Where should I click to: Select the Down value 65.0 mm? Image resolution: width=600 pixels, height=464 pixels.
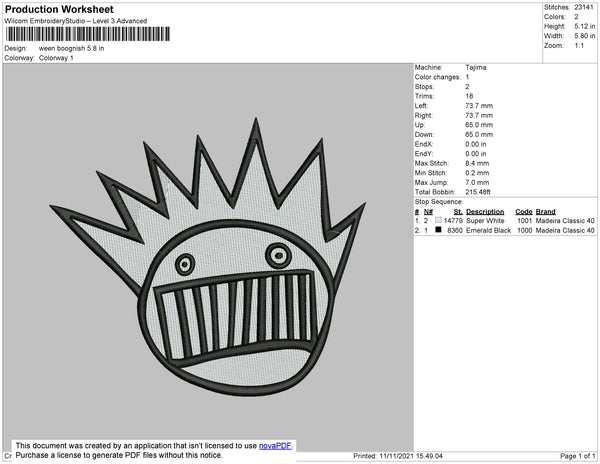(x=479, y=135)
